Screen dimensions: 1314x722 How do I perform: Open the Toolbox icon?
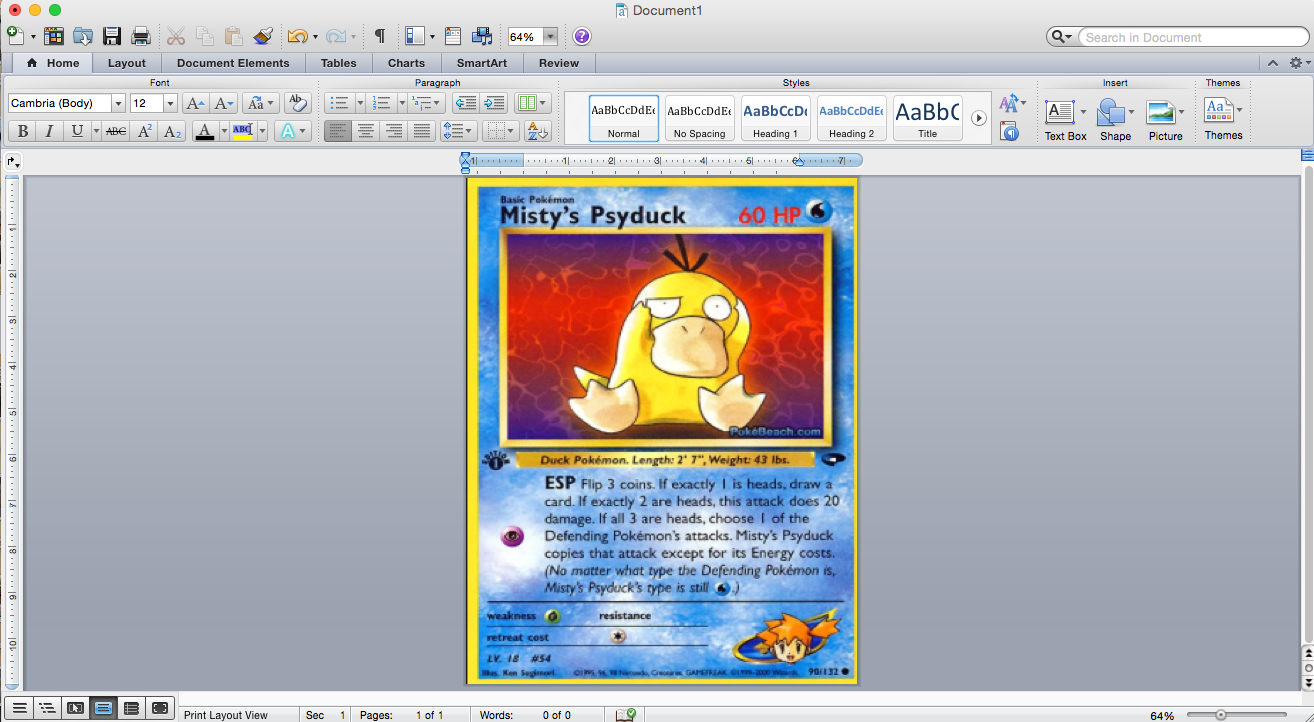452,36
